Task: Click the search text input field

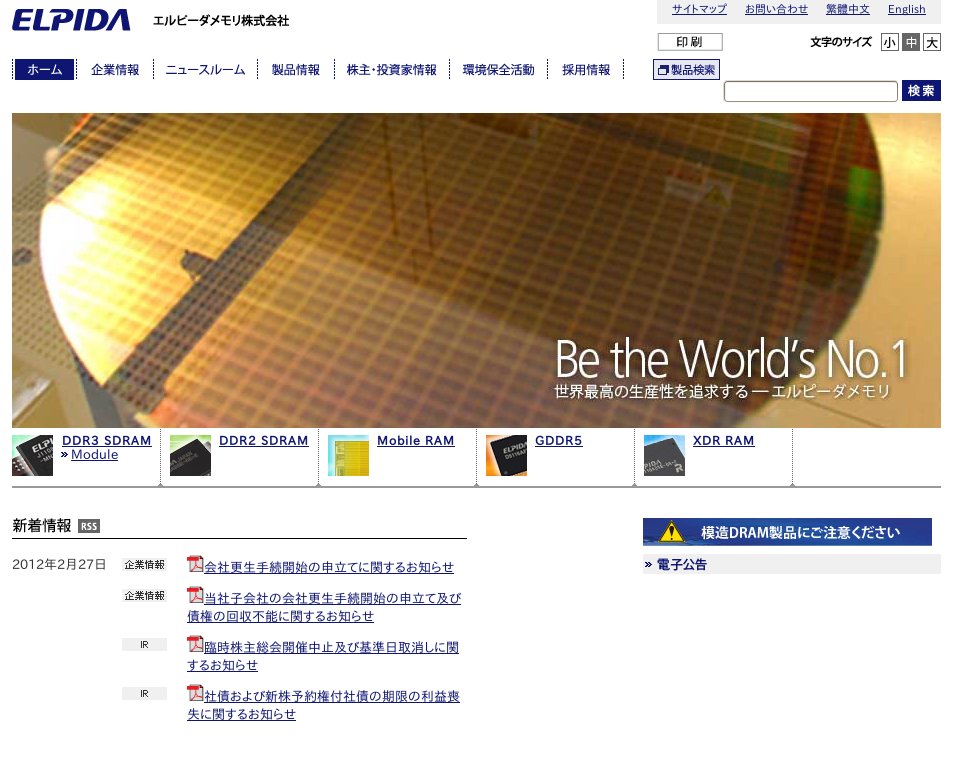Action: (x=810, y=91)
